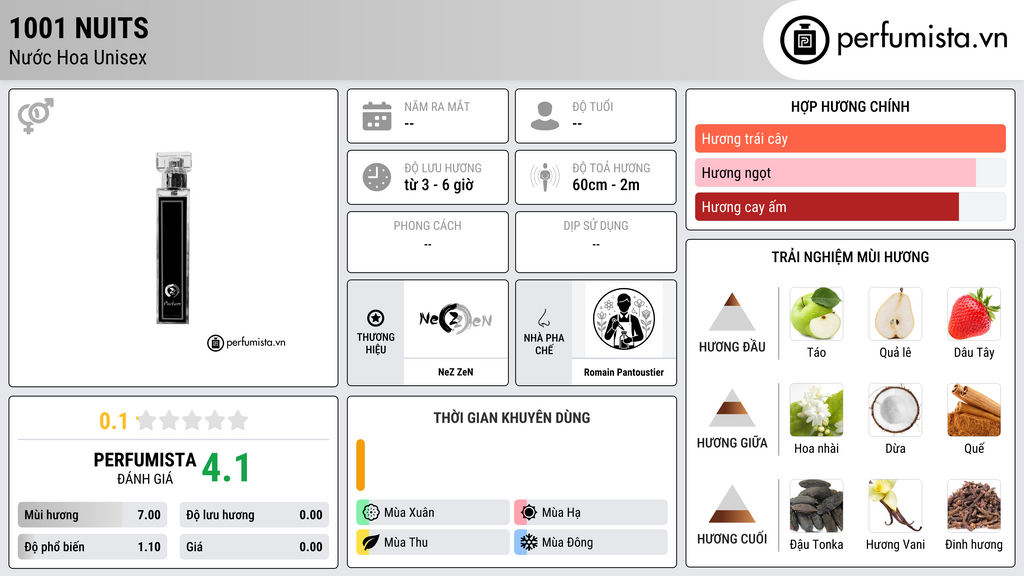Image resolution: width=1024 pixels, height=576 pixels.
Task: Select the Dừa coconut note image
Action: point(895,410)
